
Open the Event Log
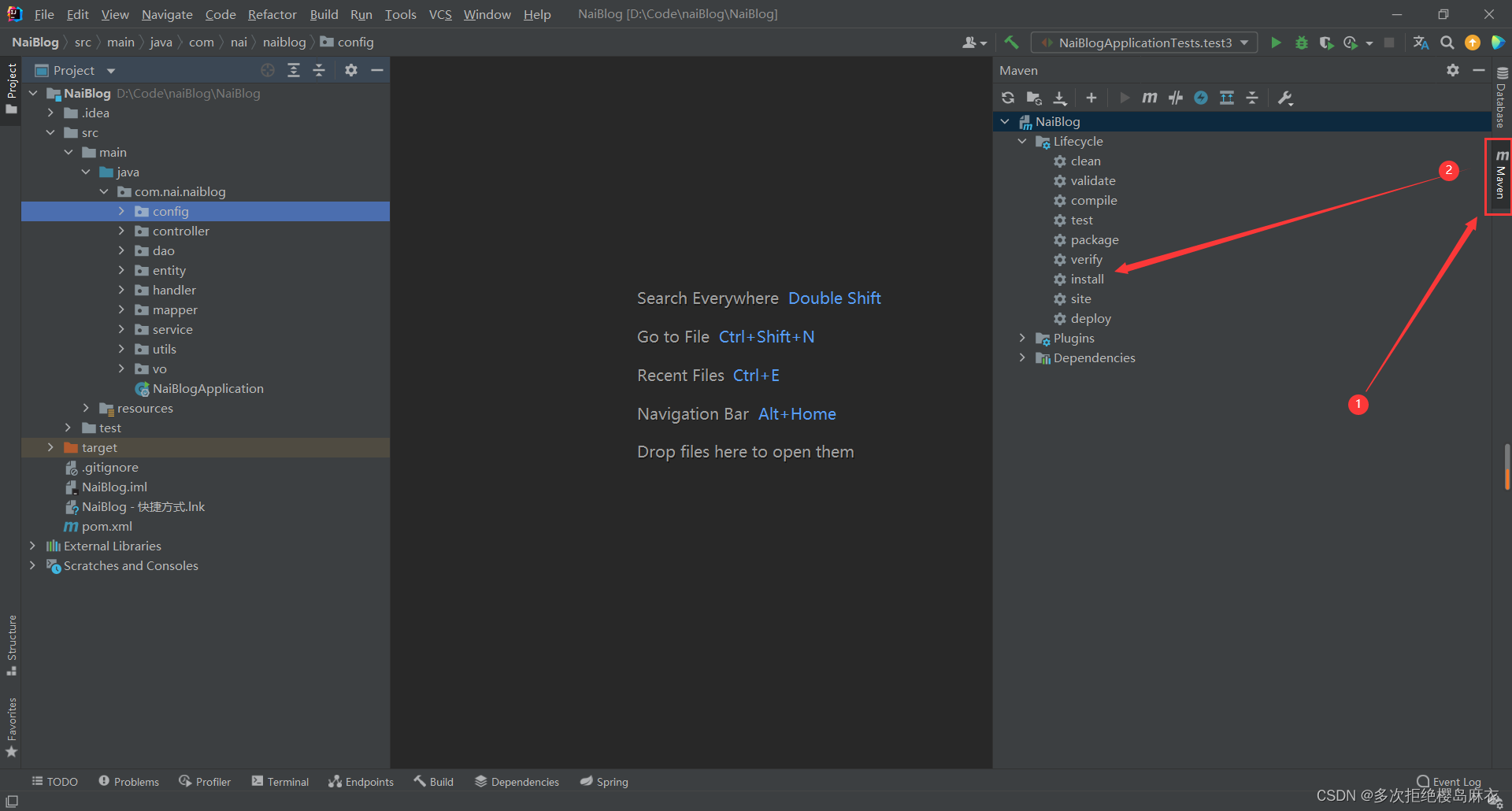tap(1449, 782)
